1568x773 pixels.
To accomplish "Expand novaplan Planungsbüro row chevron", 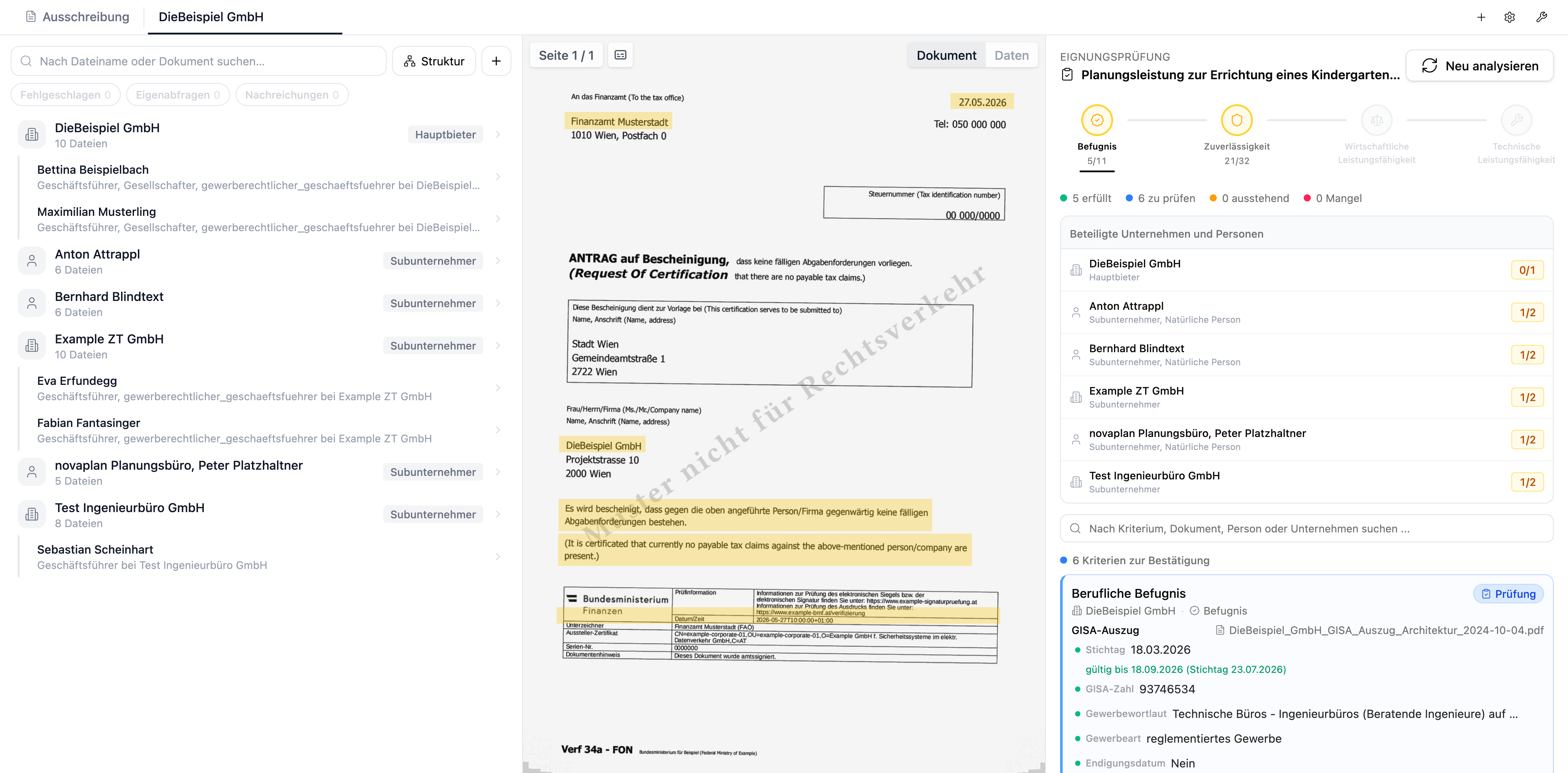I will click(x=498, y=472).
